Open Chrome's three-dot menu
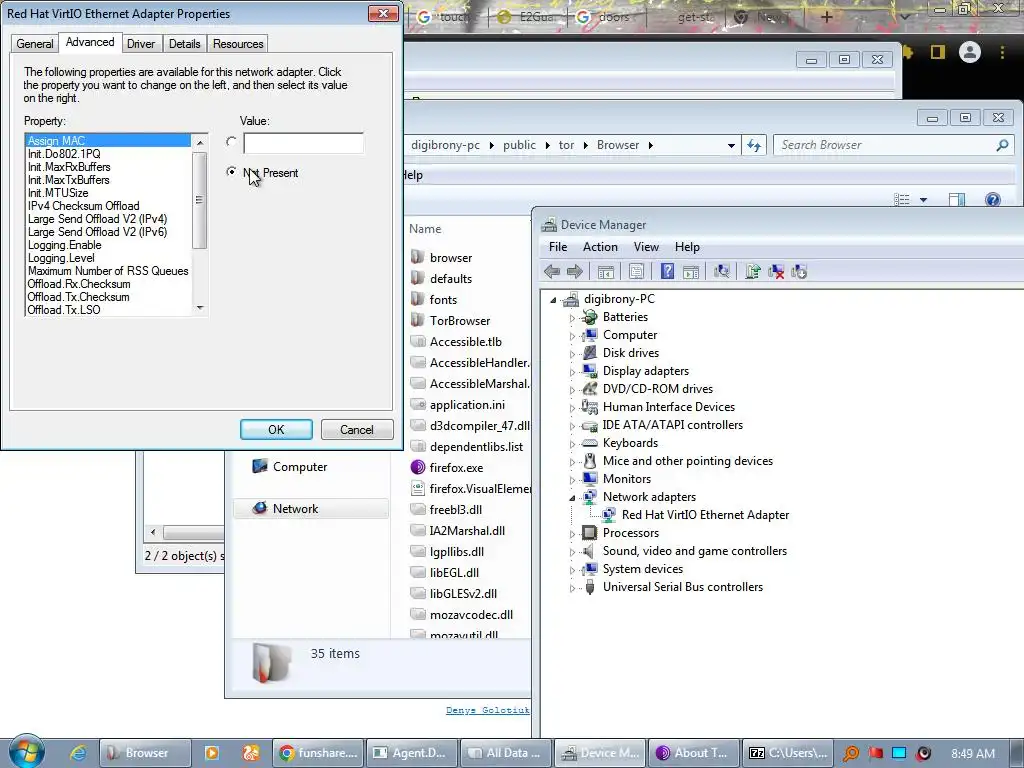 [x=1002, y=52]
